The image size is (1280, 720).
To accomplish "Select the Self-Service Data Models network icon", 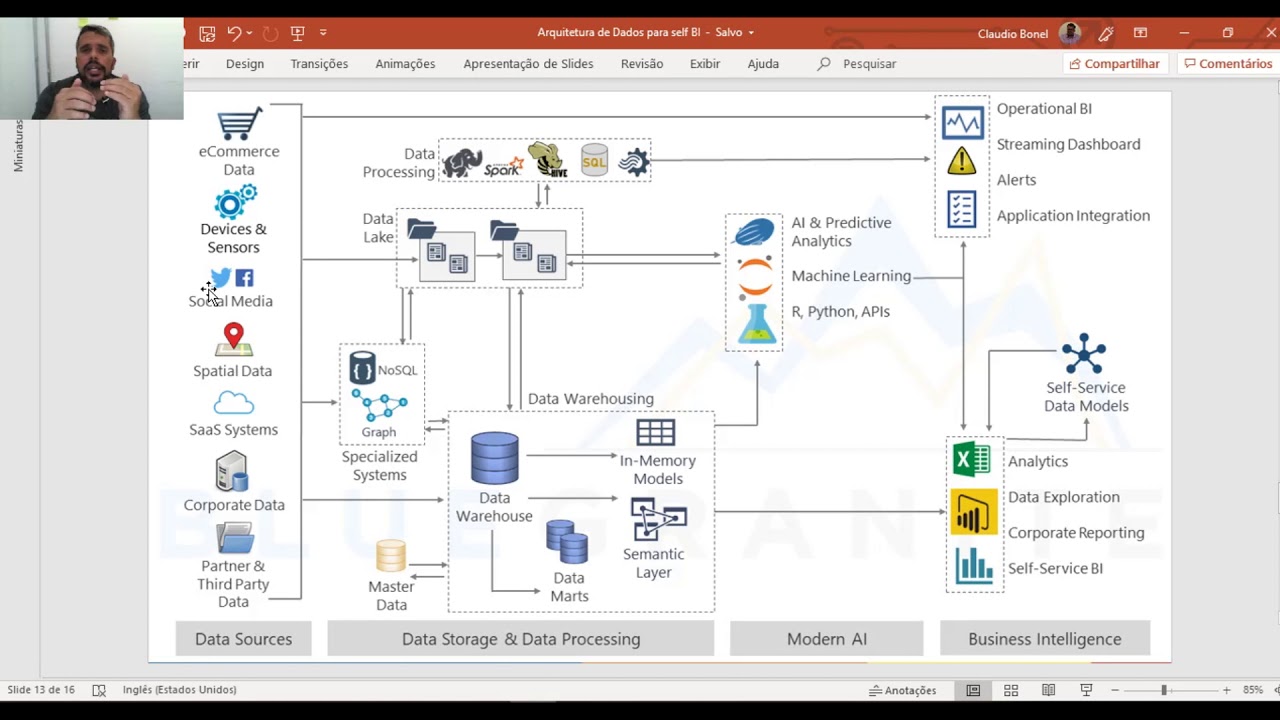I will click(x=1084, y=355).
